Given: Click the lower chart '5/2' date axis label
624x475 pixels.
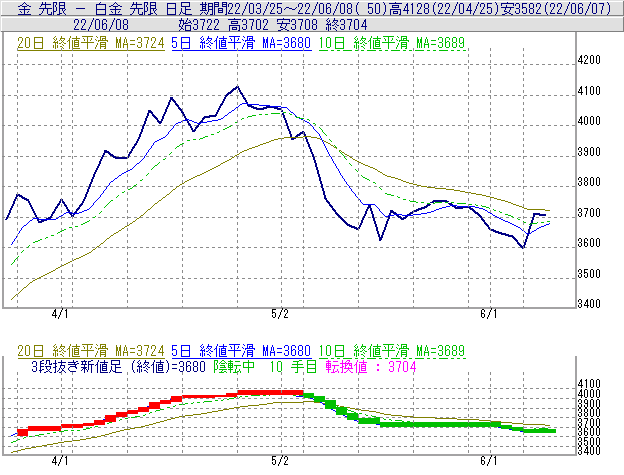Looking at the screenshot, I should click(x=280, y=461).
